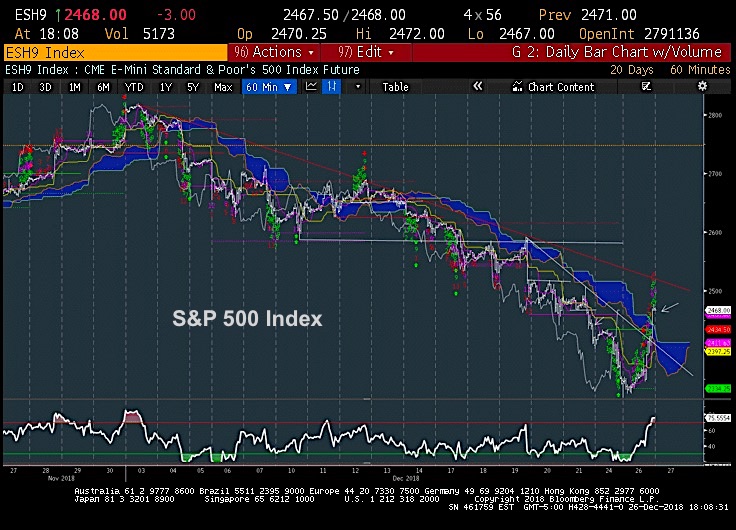The image size is (736, 530).
Task: Select the YTD time range
Action: coord(134,87)
